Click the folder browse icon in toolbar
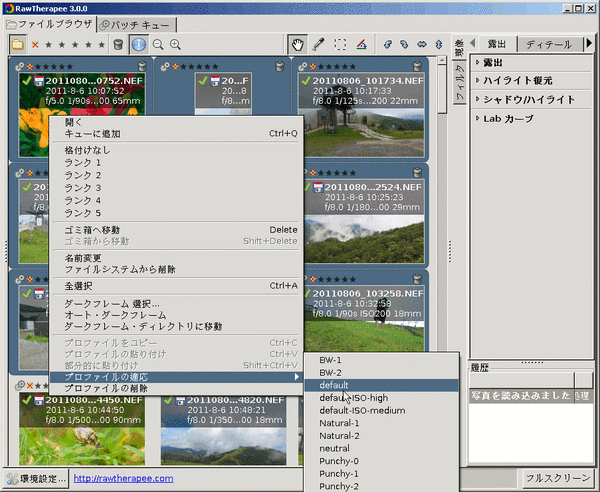The height and width of the screenshot is (492, 600). coord(18,45)
